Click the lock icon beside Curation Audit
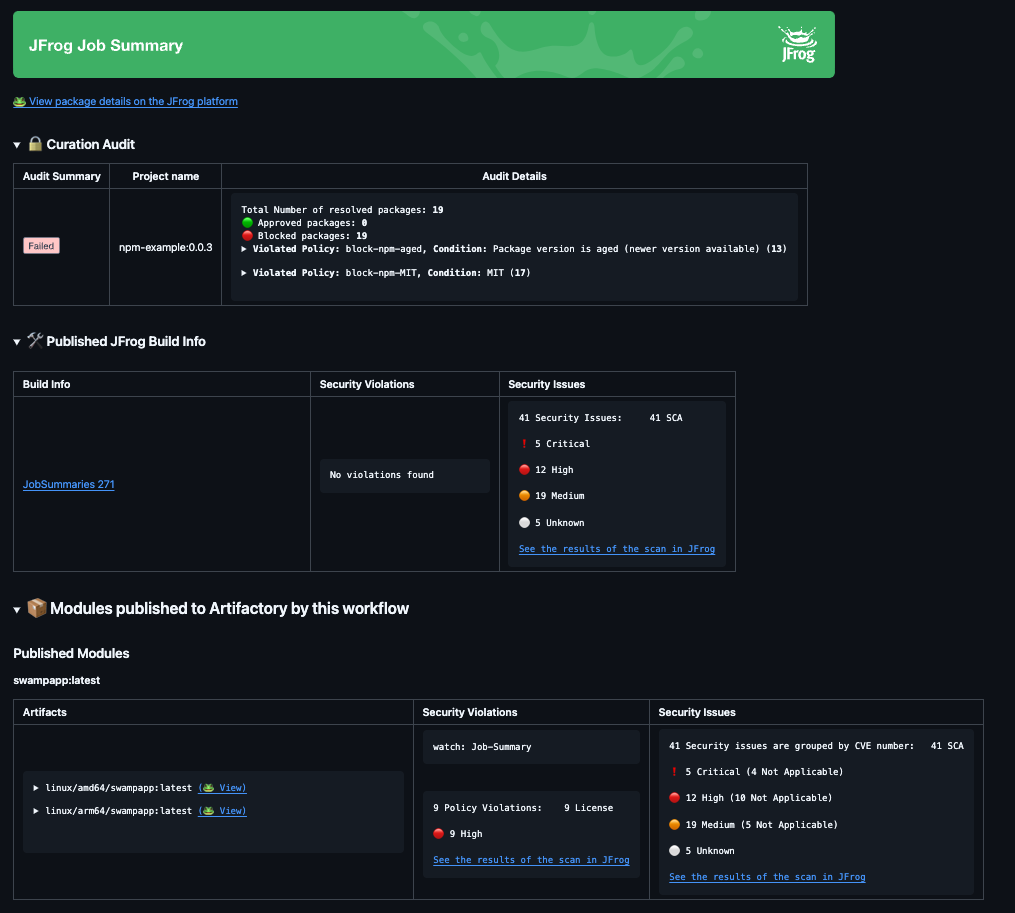Image resolution: width=1015 pixels, height=913 pixels. coord(35,144)
